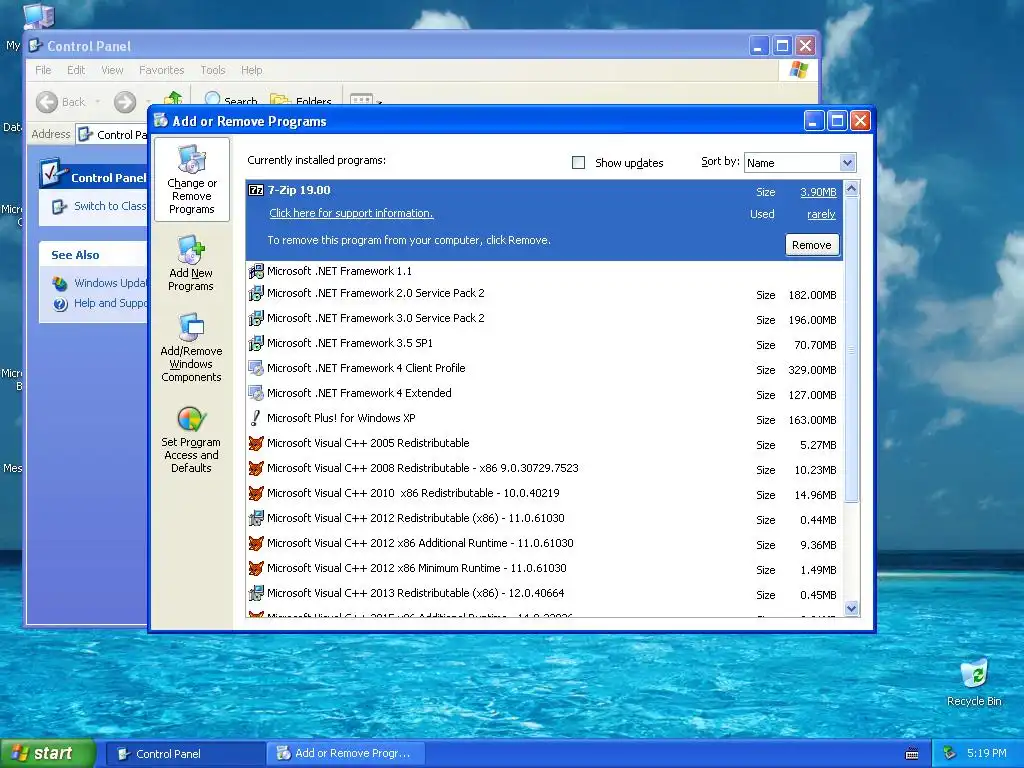Click the system tray icon beside the clock
Viewport: 1024px width, 768px height.
pyautogui.click(x=950, y=753)
